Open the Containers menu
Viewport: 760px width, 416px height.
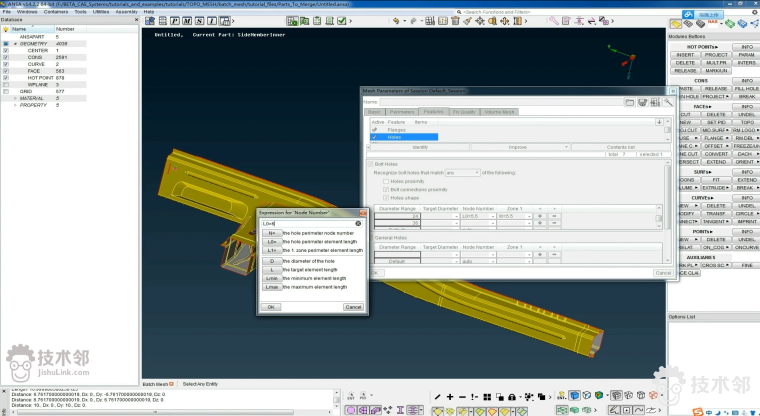click(x=55, y=11)
